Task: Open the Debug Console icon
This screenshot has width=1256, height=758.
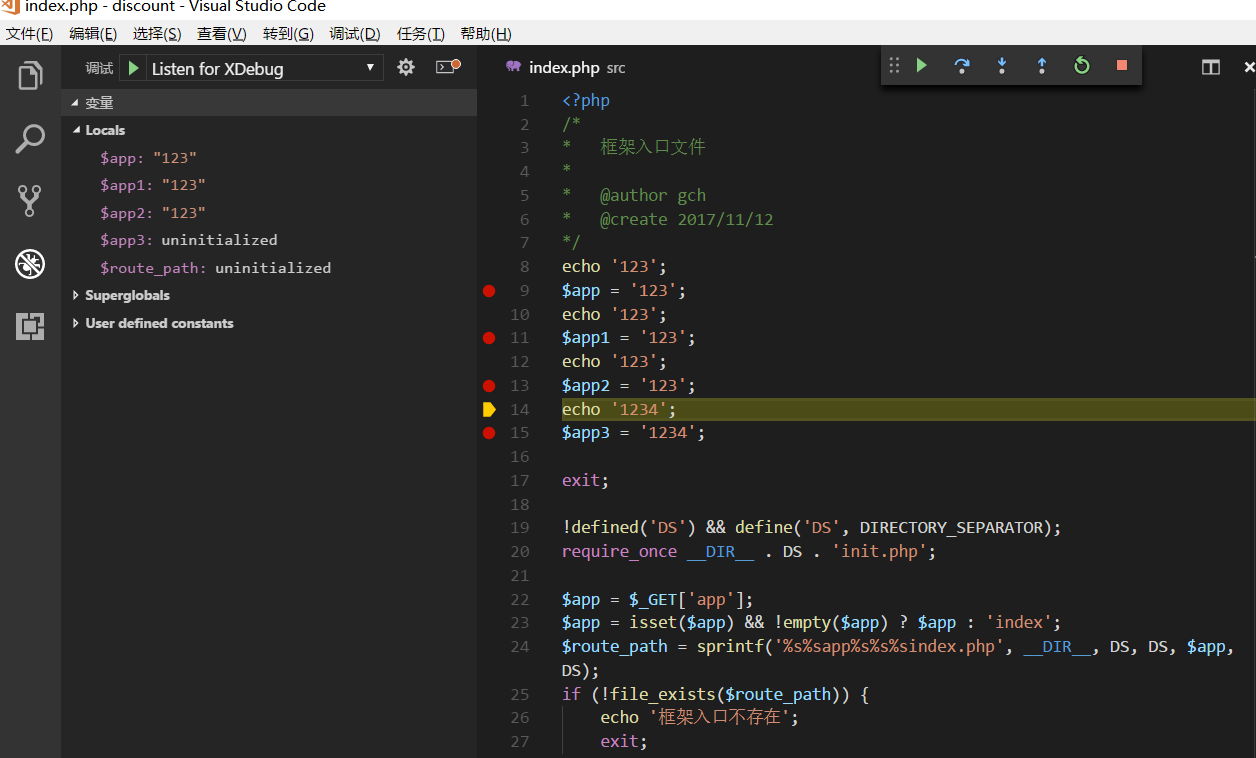Action: coord(447,67)
